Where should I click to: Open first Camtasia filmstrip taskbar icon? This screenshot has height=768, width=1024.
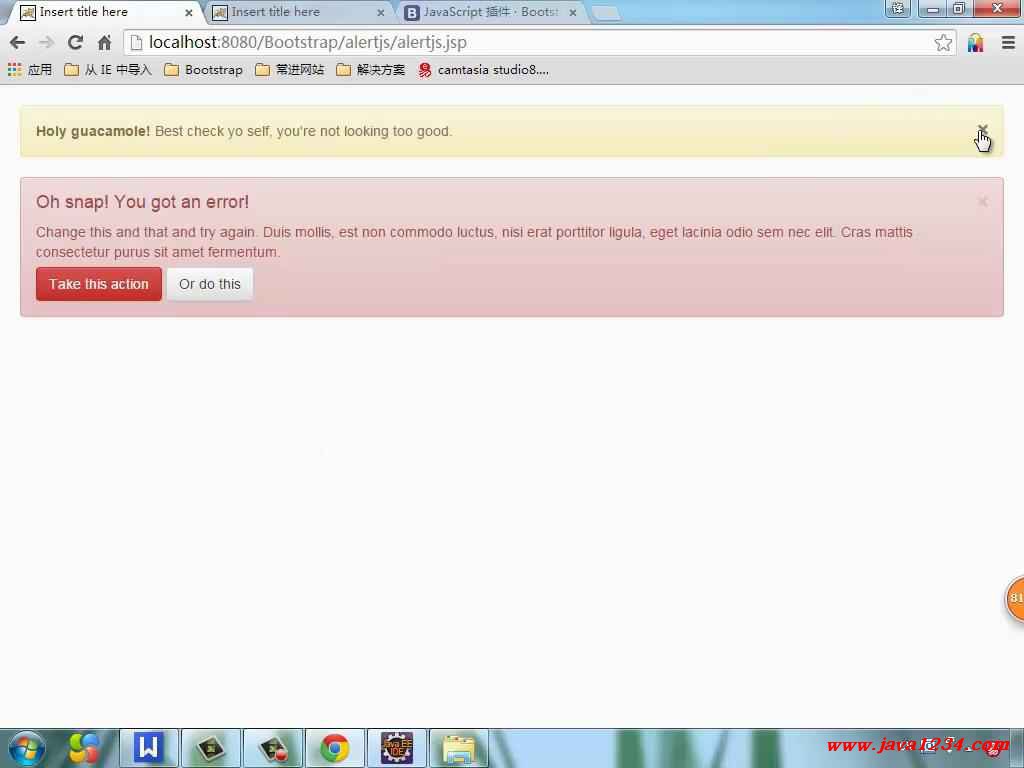(x=211, y=748)
